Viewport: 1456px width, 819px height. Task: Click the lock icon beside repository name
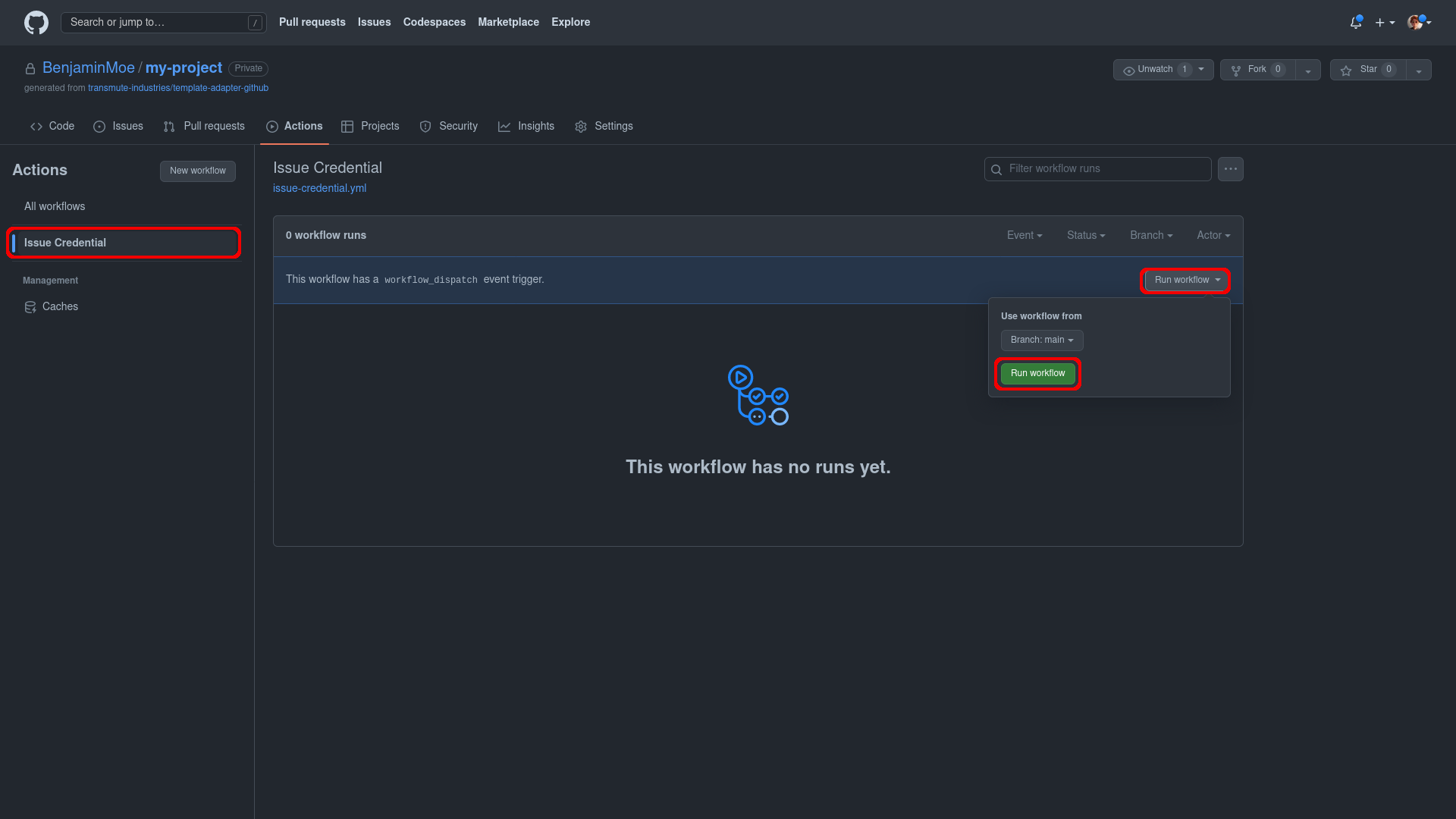(30, 69)
